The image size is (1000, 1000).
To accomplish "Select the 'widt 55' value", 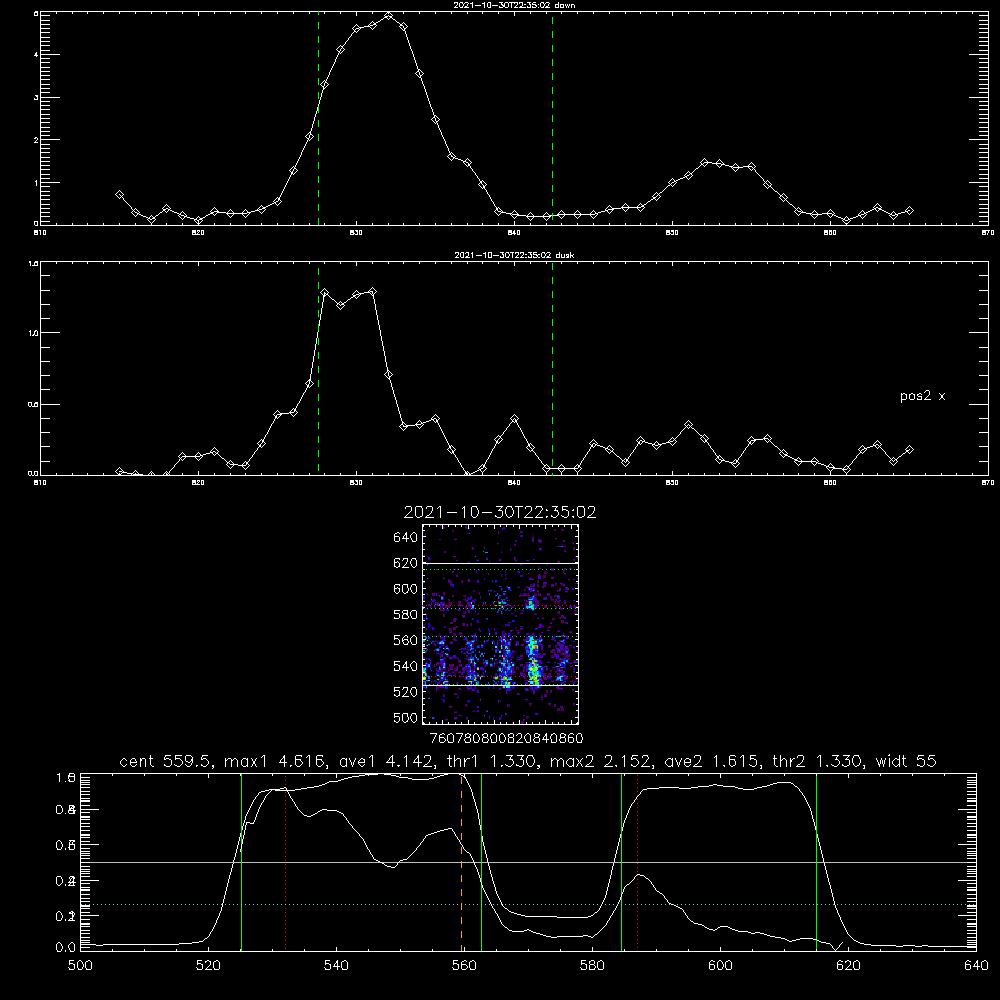I will [x=906, y=761].
